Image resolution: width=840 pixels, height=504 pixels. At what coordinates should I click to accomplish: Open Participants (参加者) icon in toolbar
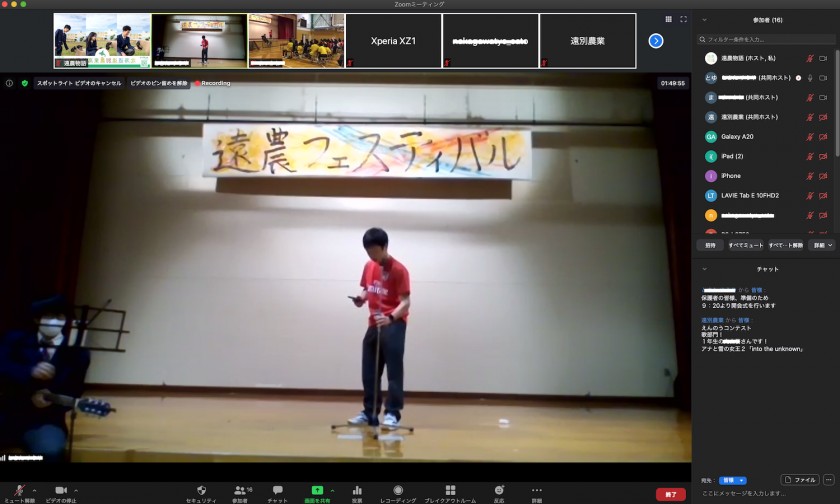click(x=241, y=490)
